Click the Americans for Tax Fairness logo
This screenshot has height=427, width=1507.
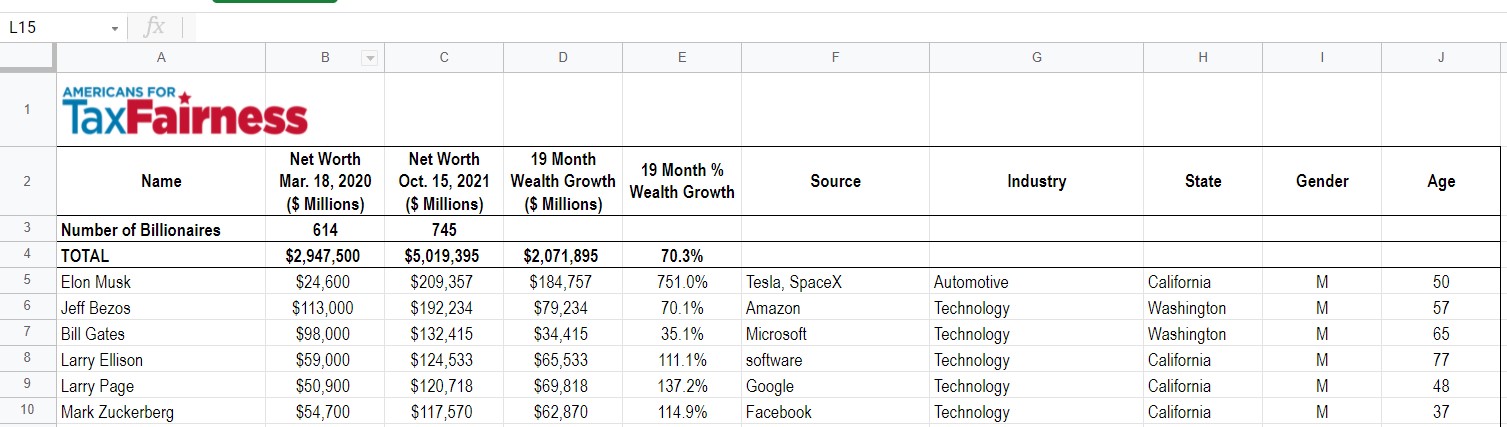(185, 110)
